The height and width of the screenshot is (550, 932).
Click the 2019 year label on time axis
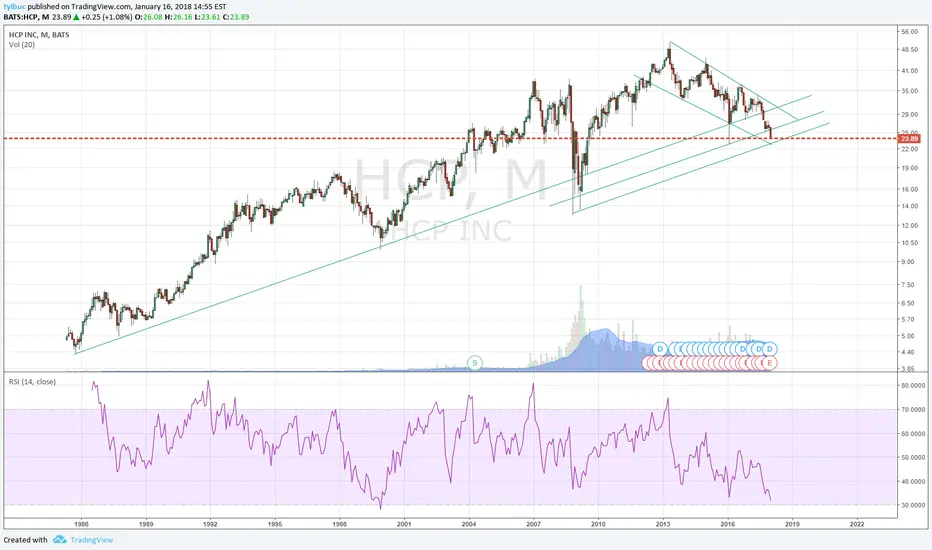[792, 524]
